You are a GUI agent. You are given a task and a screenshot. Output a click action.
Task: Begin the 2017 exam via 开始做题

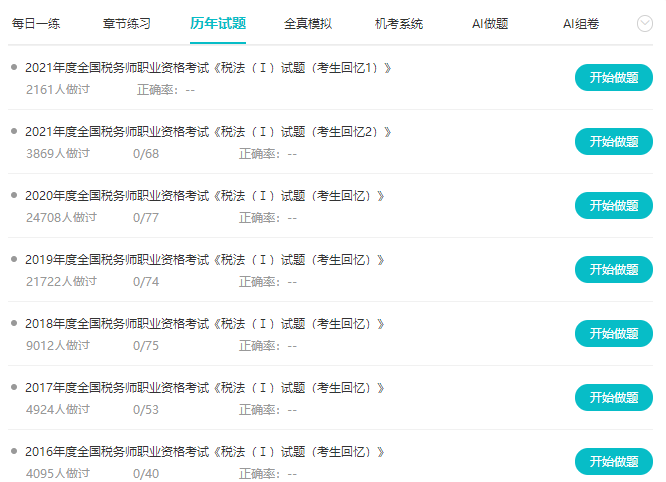(614, 397)
